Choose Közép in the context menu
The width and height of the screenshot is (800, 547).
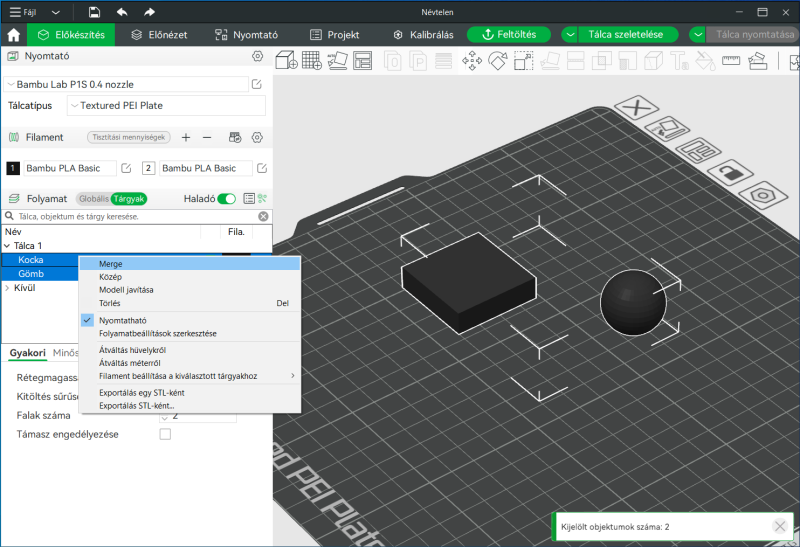coord(190,277)
